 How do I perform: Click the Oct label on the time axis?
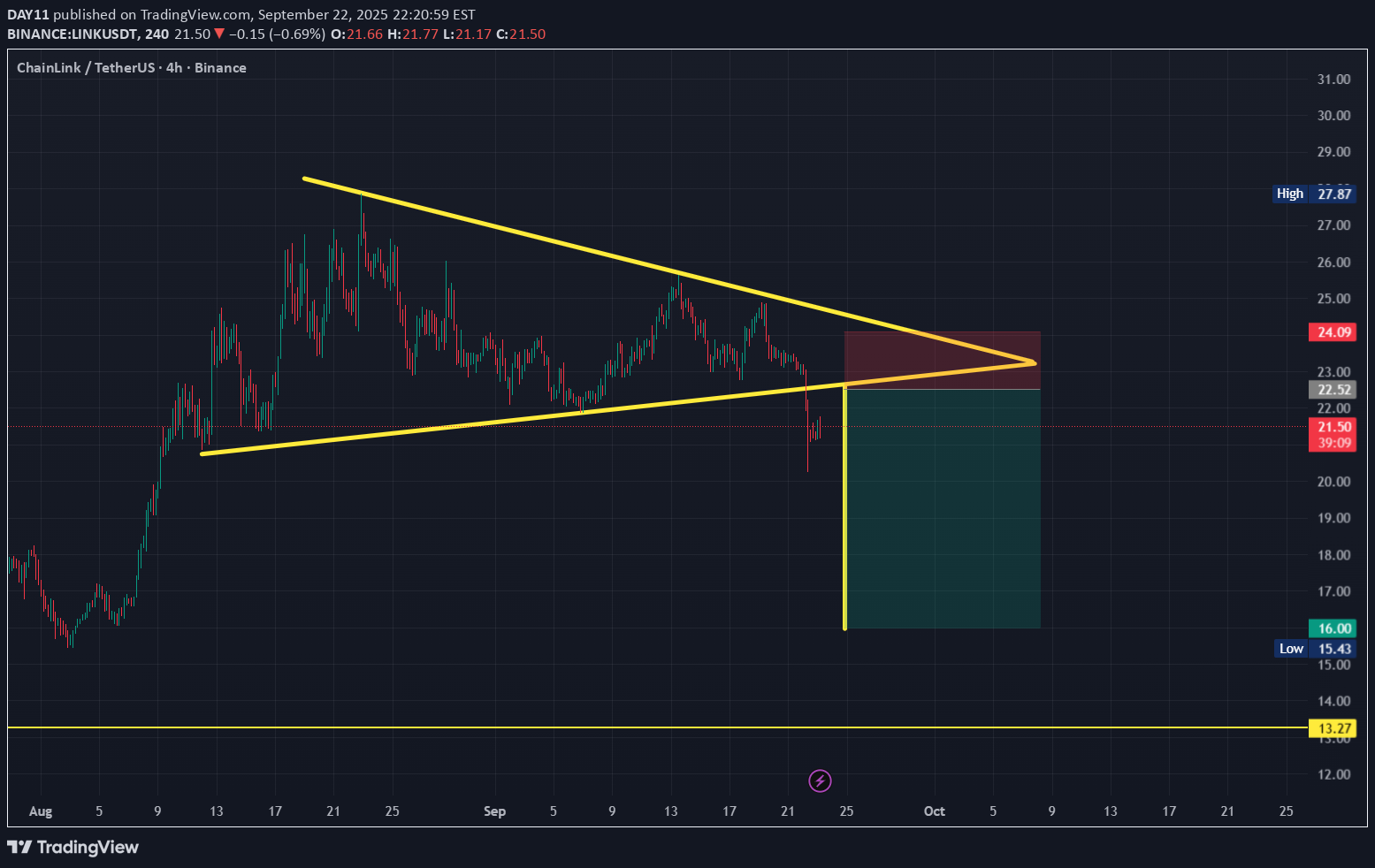point(934,811)
